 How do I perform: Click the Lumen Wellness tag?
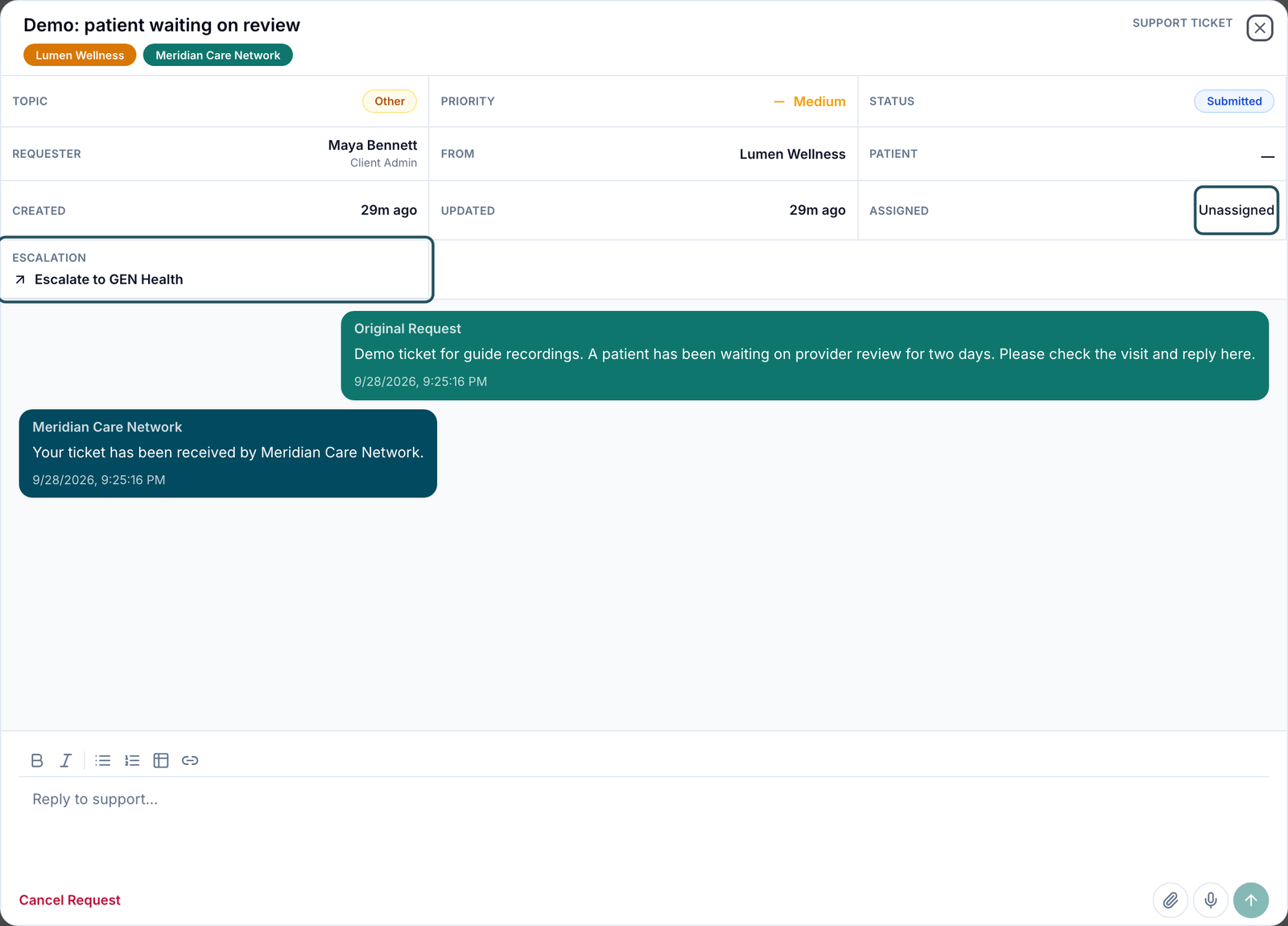pyautogui.click(x=80, y=56)
